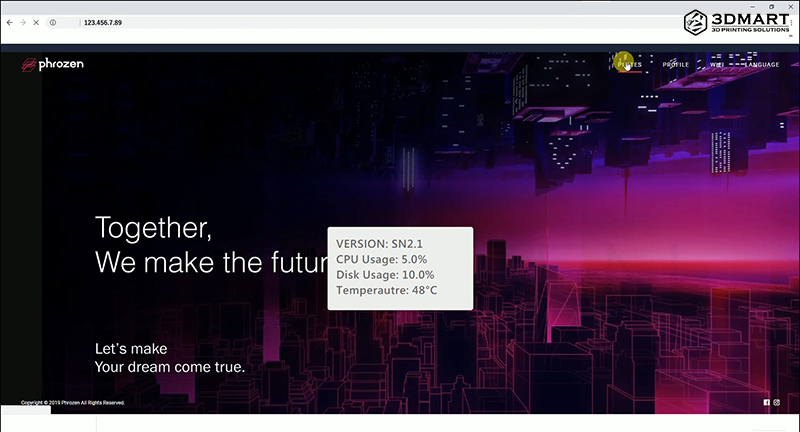Click the Phrozen copyright notice

tap(73, 403)
